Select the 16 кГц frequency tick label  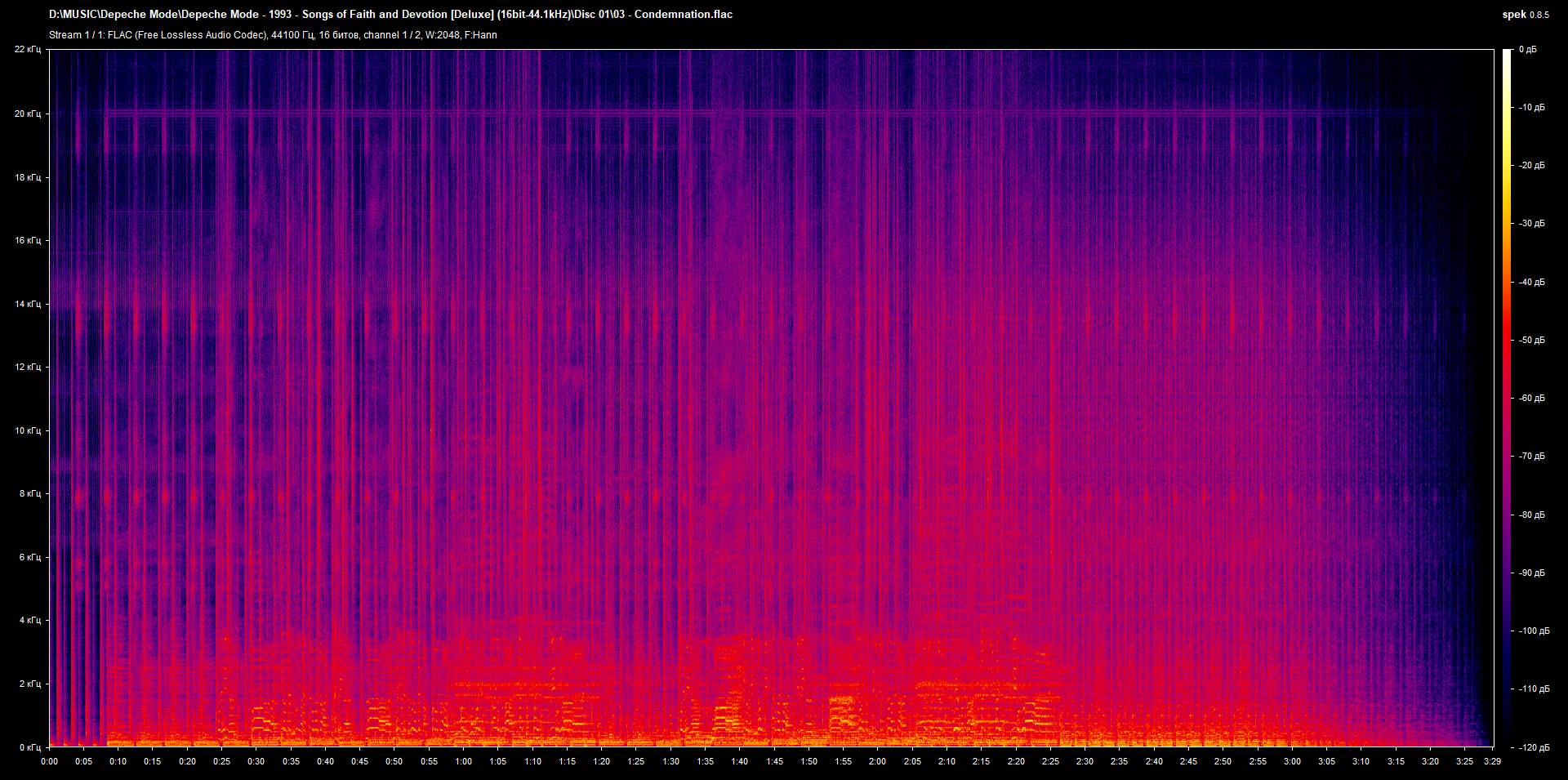coord(28,240)
